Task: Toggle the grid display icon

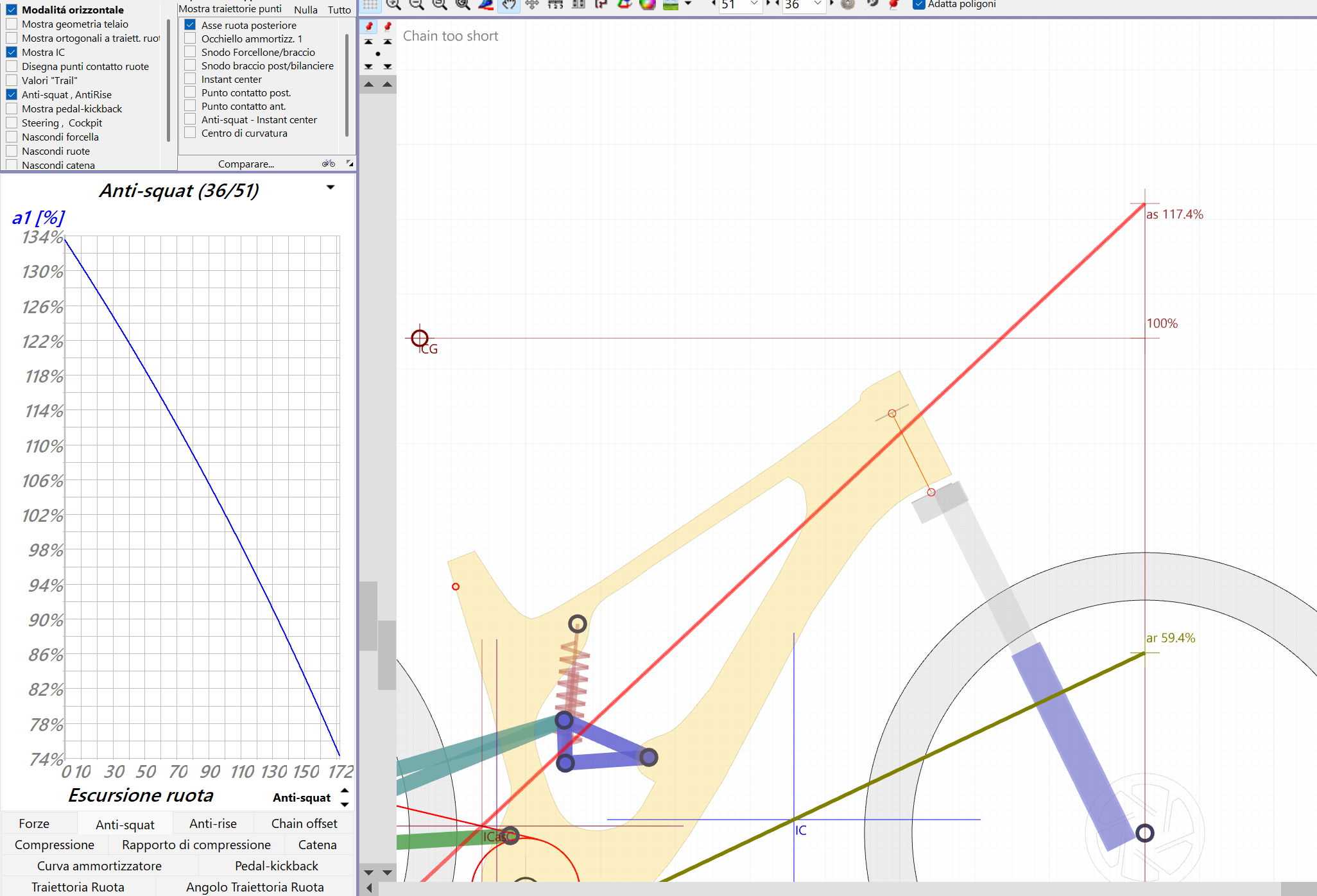Action: 370,4
